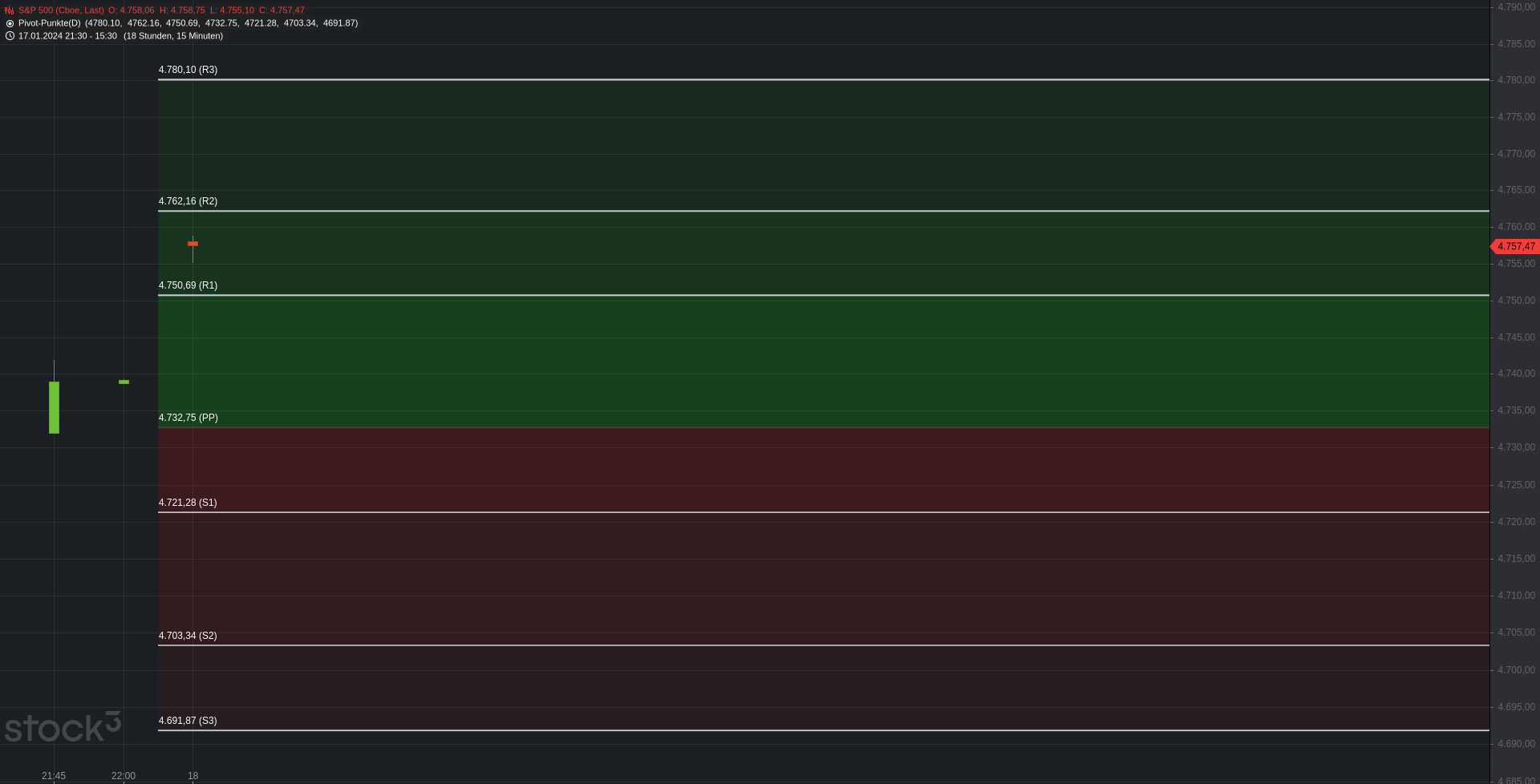Click the red current price tag 4.757,47
Viewport: 1540px width, 784px height.
pyautogui.click(x=1515, y=247)
